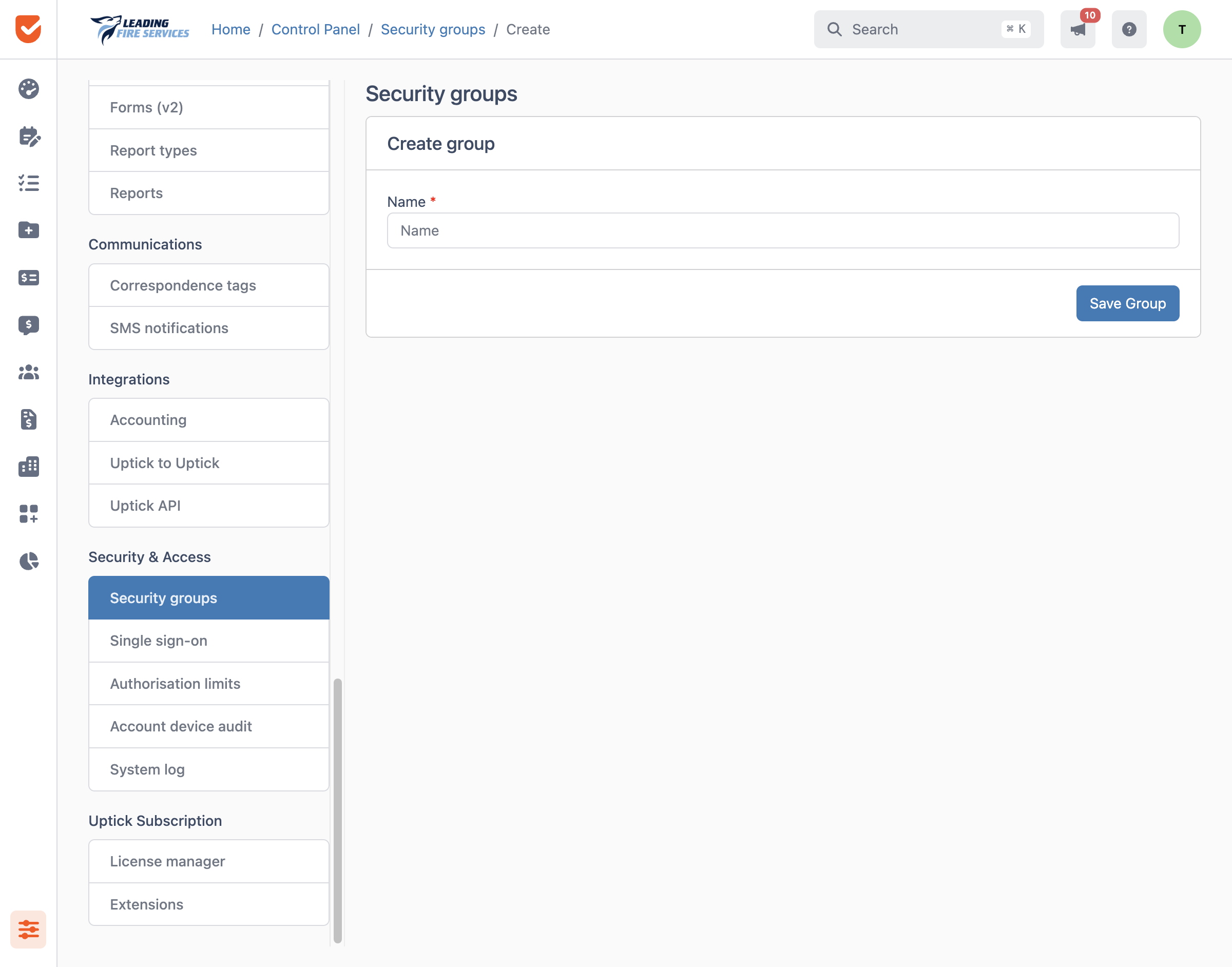This screenshot has height=967, width=1232.
Task: Open Correspondence tags menu item
Action: (x=209, y=285)
